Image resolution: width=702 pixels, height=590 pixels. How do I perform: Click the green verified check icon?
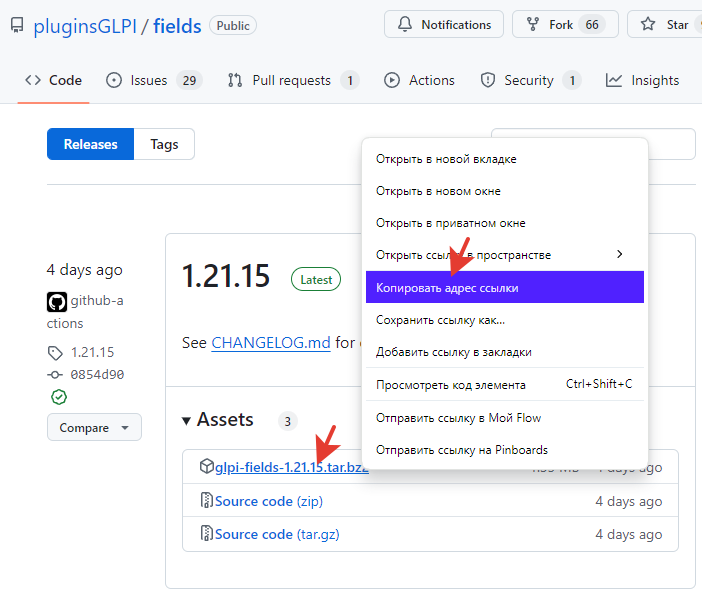tap(58, 397)
